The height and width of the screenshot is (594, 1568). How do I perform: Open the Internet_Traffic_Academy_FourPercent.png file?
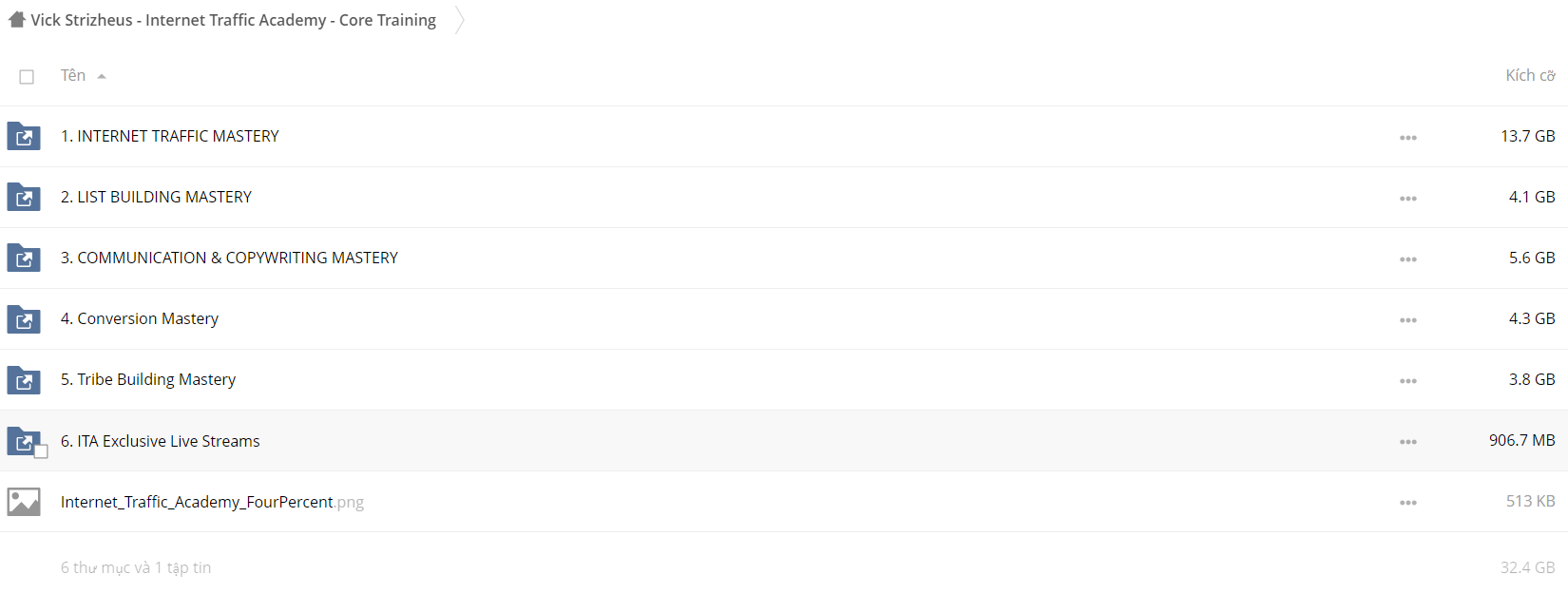pos(212,502)
